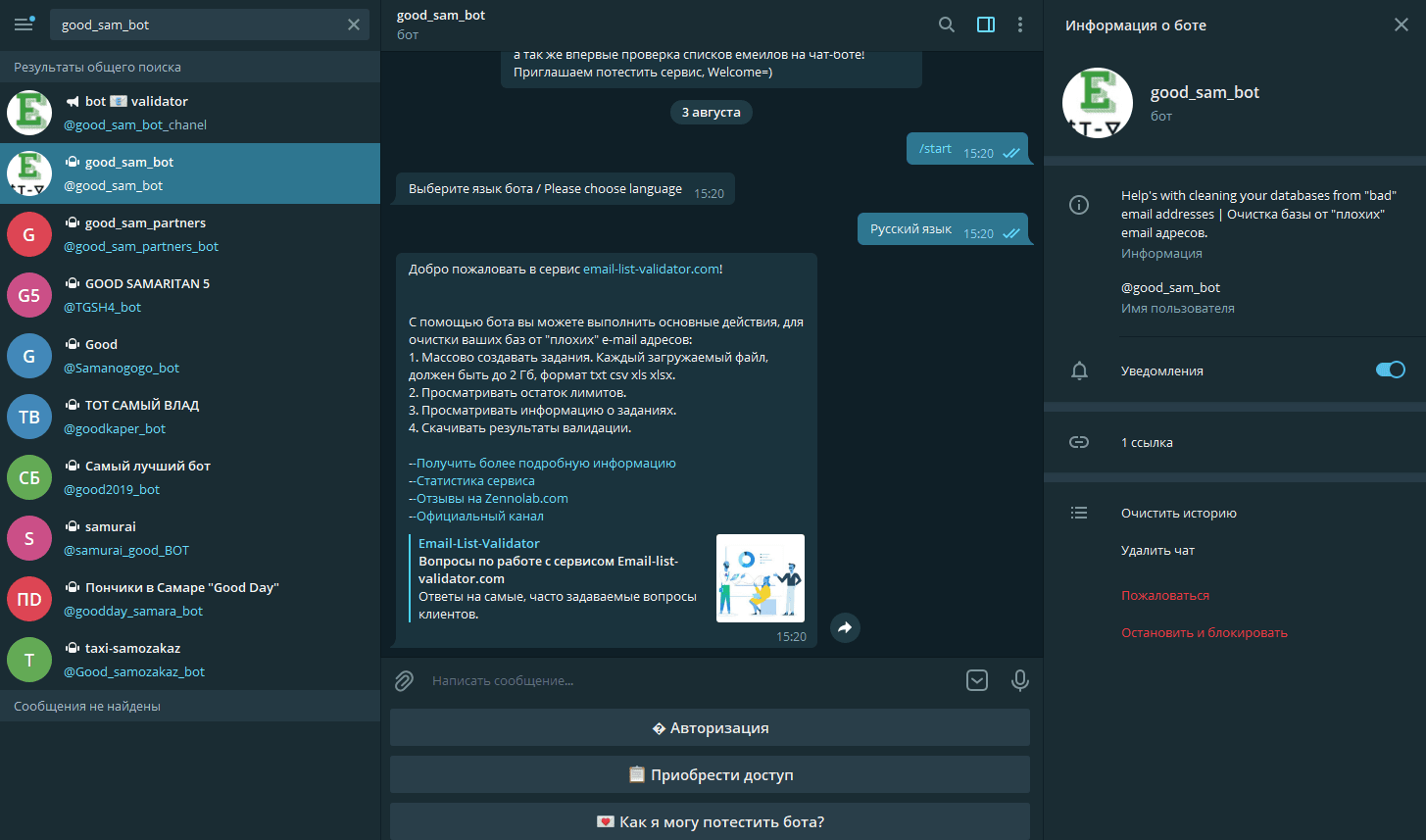The height and width of the screenshot is (840, 1426).
Task: Click the list icon beside Очистить историю
Action: (1079, 513)
